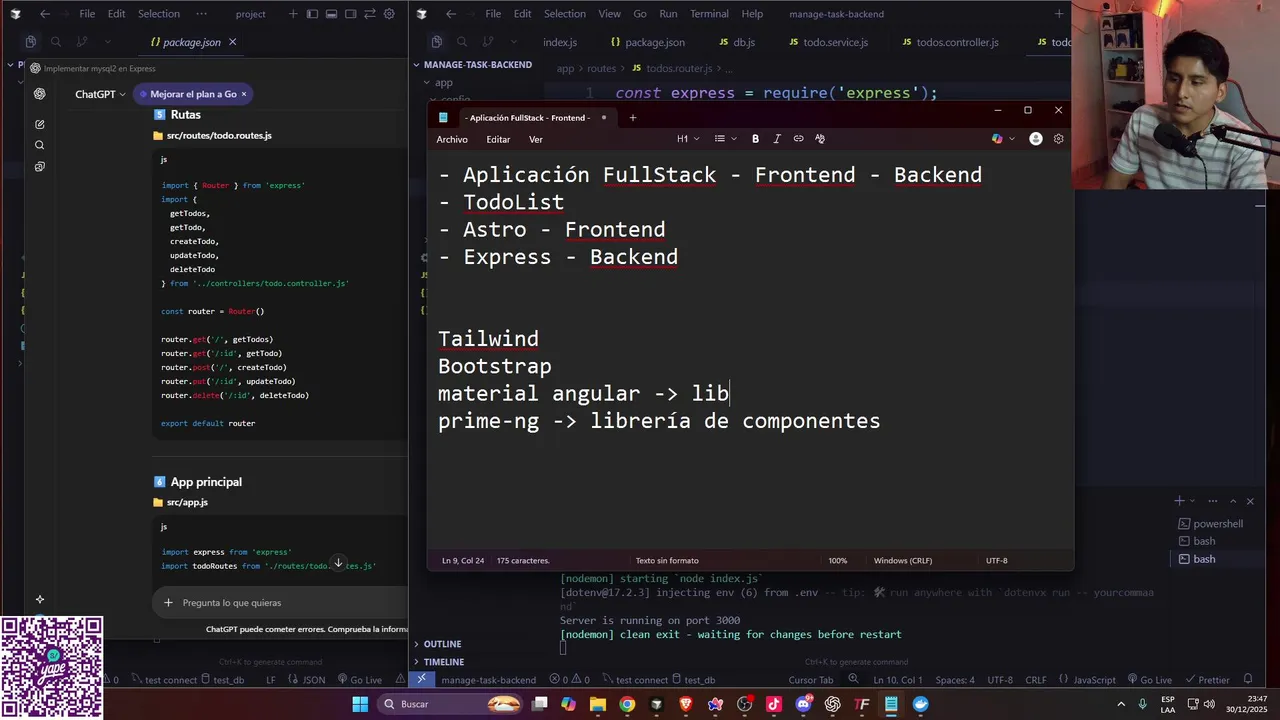Clear formatting icon in Notepad toolbar
Screen dimensions: 1280x720
[820, 139]
